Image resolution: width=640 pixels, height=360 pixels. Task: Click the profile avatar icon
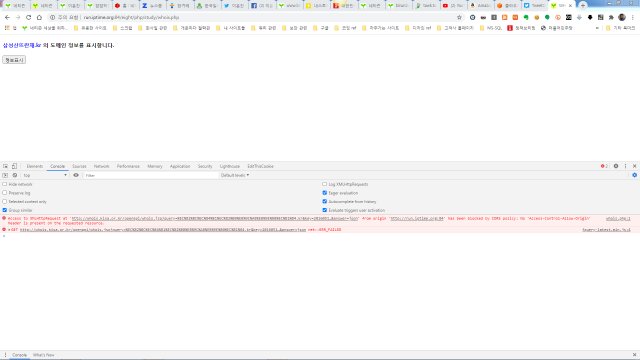pyautogui.click(x=622, y=18)
